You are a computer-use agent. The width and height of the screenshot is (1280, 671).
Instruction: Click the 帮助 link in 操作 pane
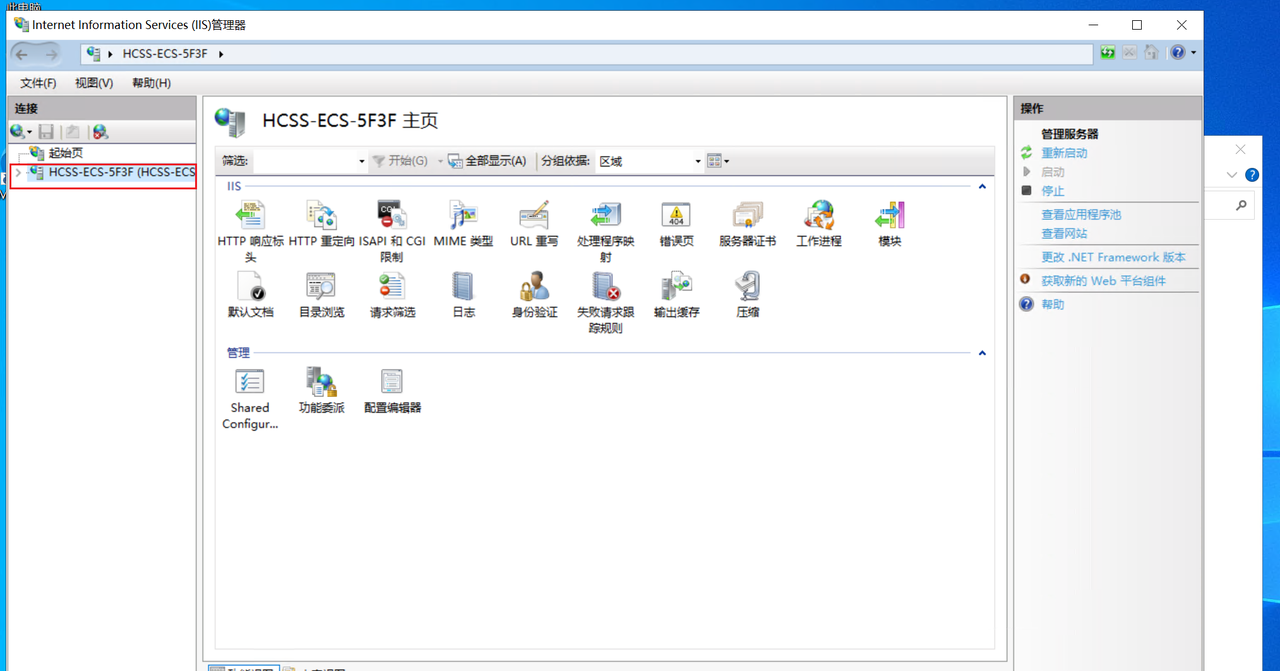tap(1052, 304)
